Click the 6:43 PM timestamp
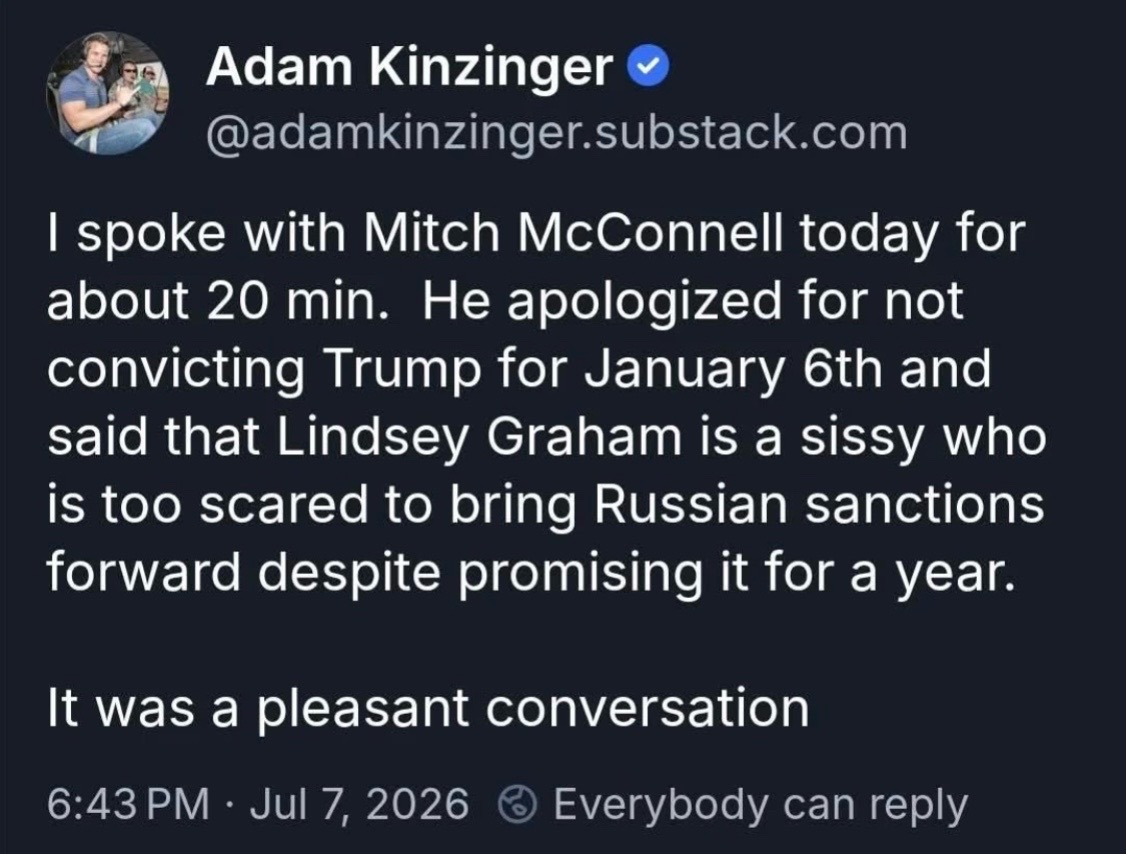Viewport: 1126px width, 854px height. pos(128,804)
